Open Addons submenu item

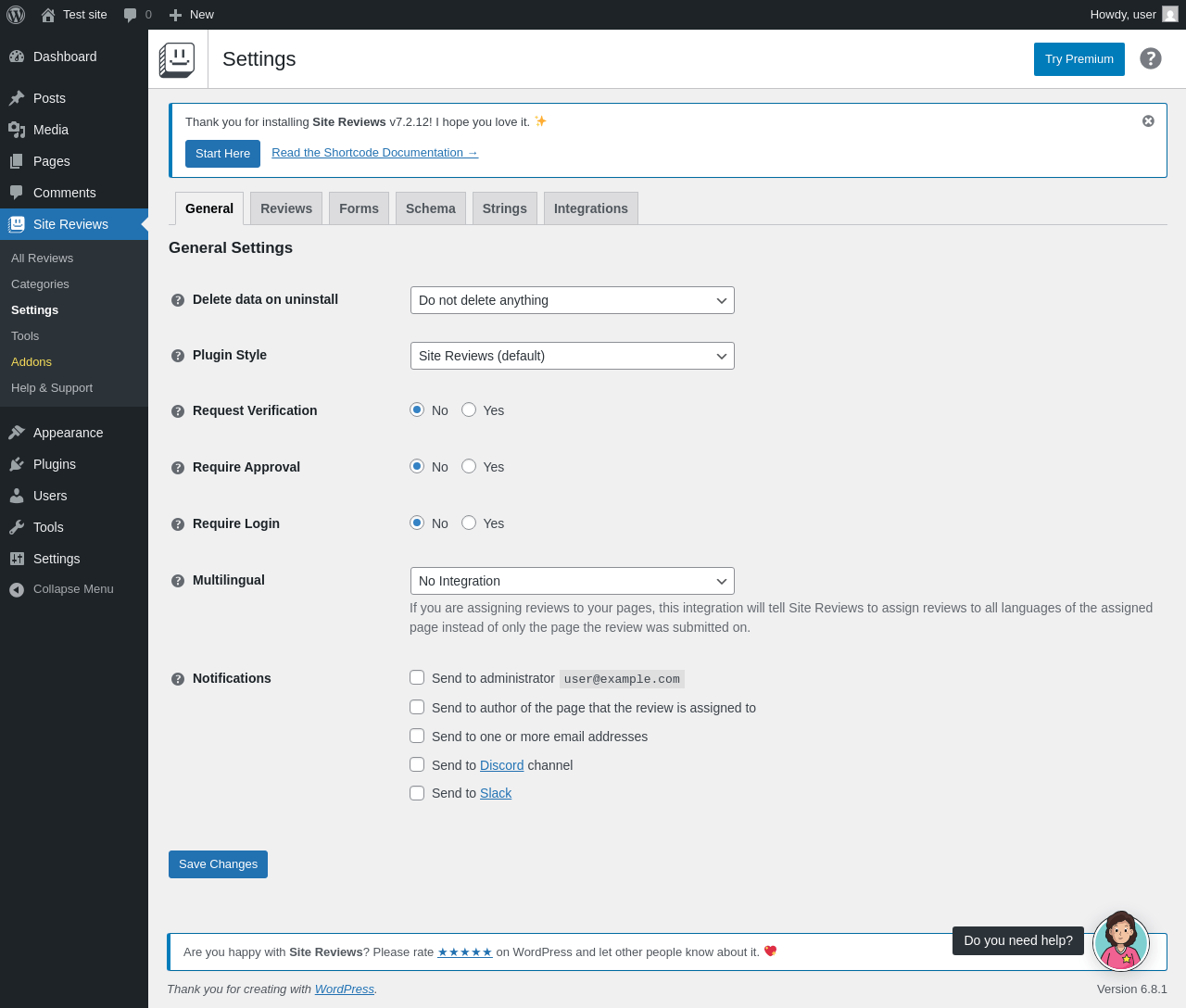click(x=32, y=362)
